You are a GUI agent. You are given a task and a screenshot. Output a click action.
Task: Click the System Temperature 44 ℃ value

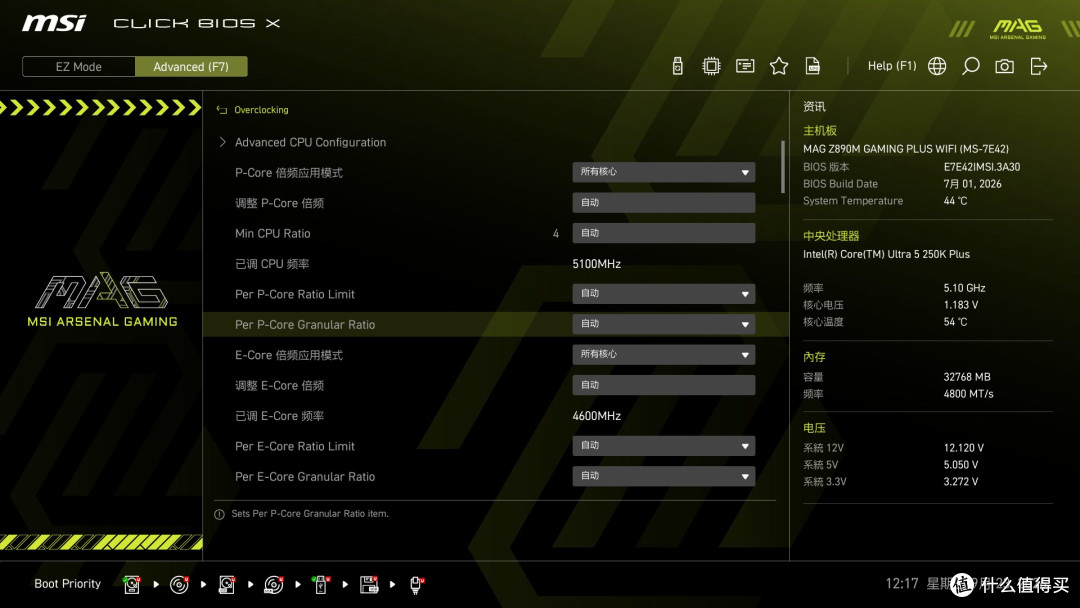pyautogui.click(x=955, y=201)
